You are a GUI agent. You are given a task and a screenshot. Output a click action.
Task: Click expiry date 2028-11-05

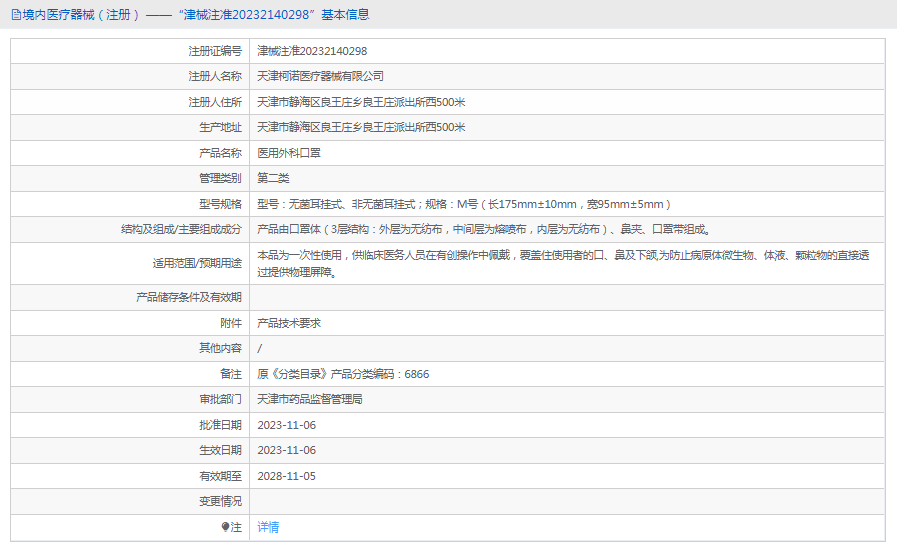coord(287,476)
